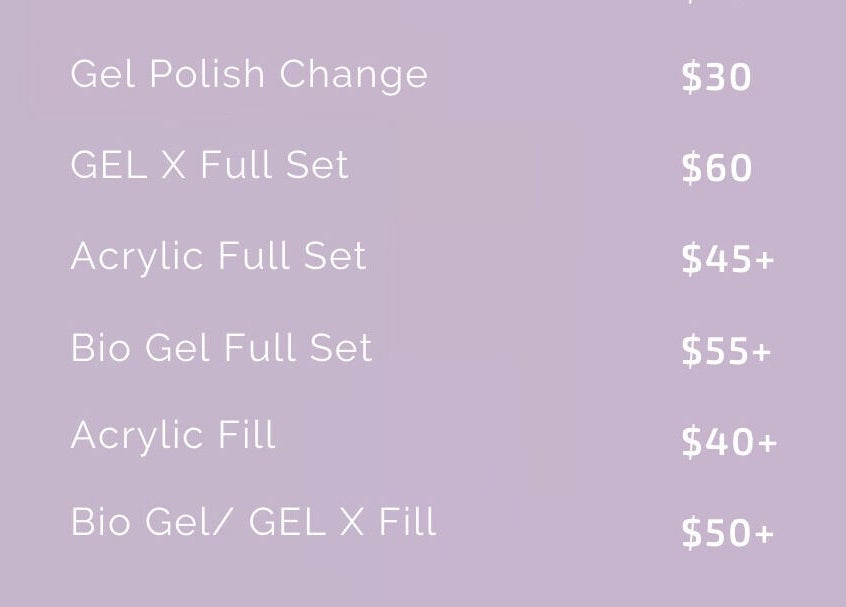Screen dimensions: 846x607
Task: Select the $55+ price for Bio Gel Full Set
Action: (726, 350)
